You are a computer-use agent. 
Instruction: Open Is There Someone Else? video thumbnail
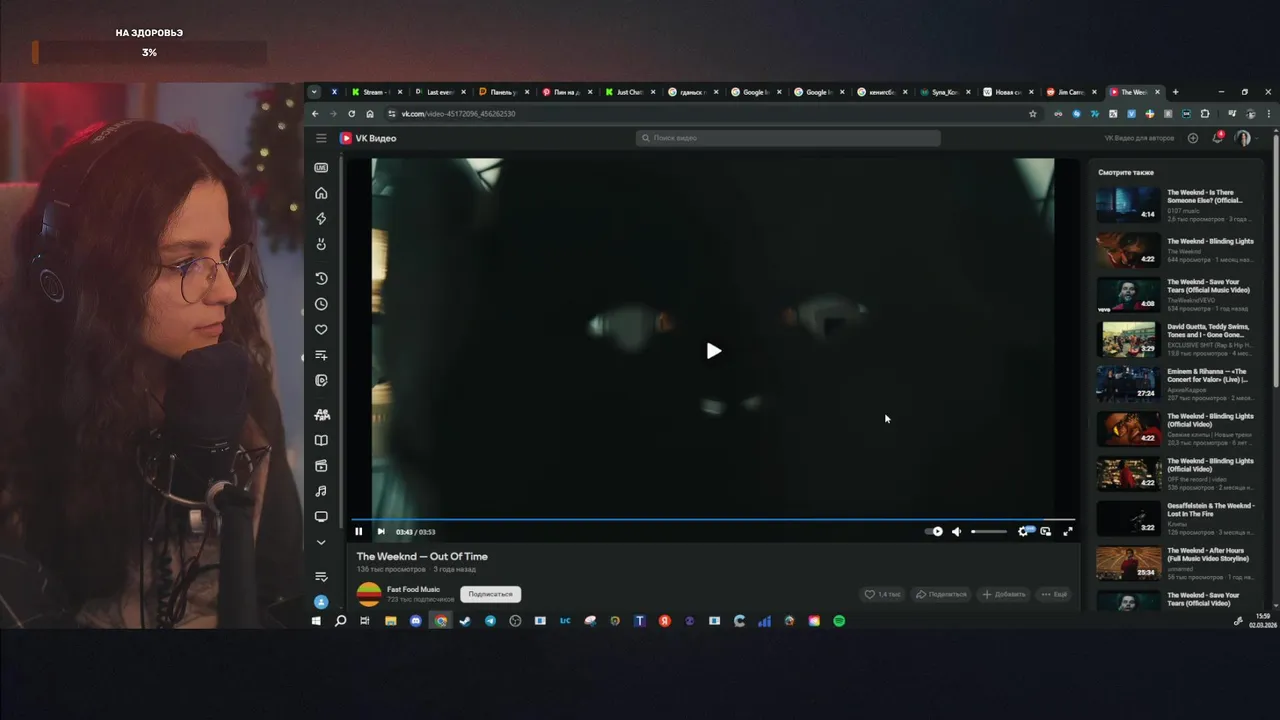[x=1128, y=205]
